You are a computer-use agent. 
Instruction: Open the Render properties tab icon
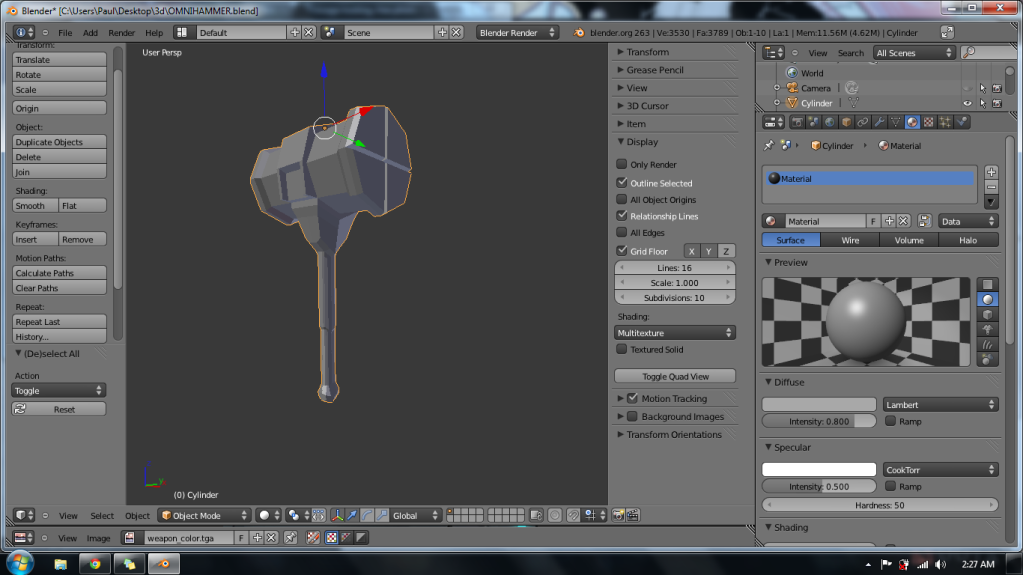(797, 122)
